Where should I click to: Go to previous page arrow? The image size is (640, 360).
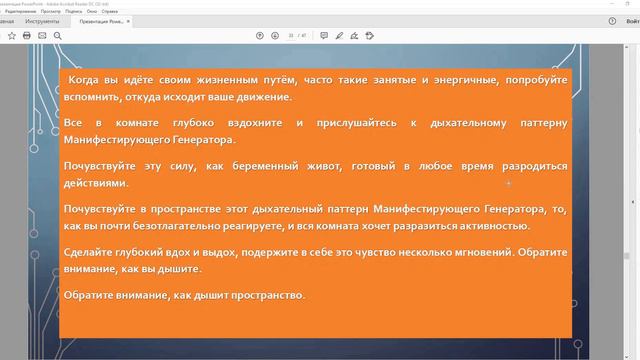260,36
